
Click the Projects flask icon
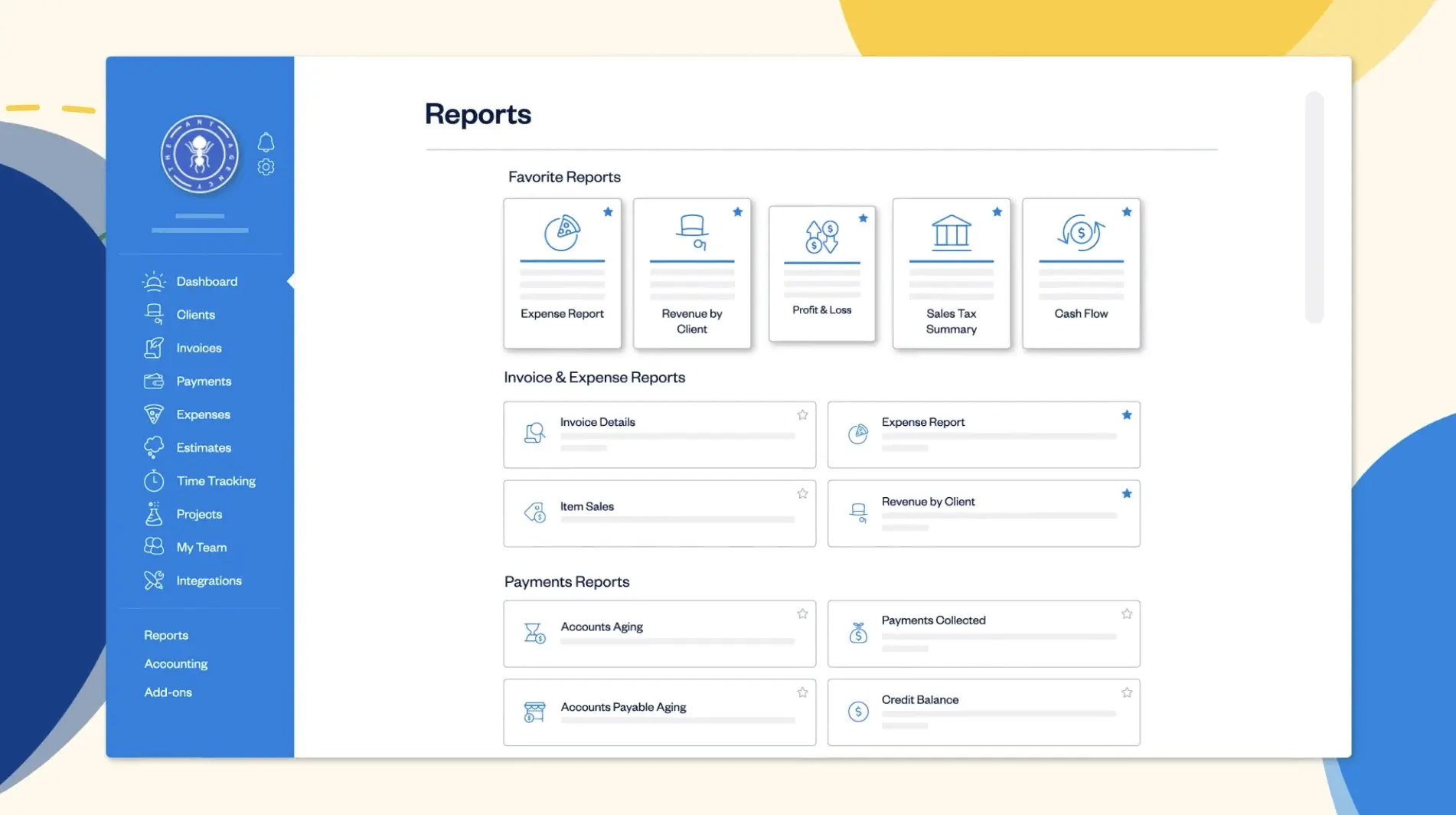[154, 513]
